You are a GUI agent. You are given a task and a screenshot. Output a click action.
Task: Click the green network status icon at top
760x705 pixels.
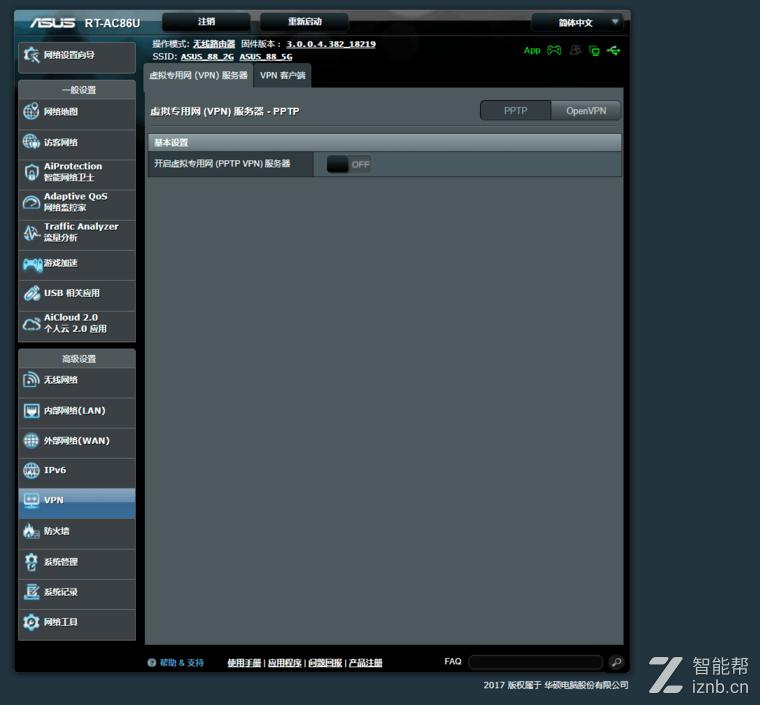click(x=594, y=50)
